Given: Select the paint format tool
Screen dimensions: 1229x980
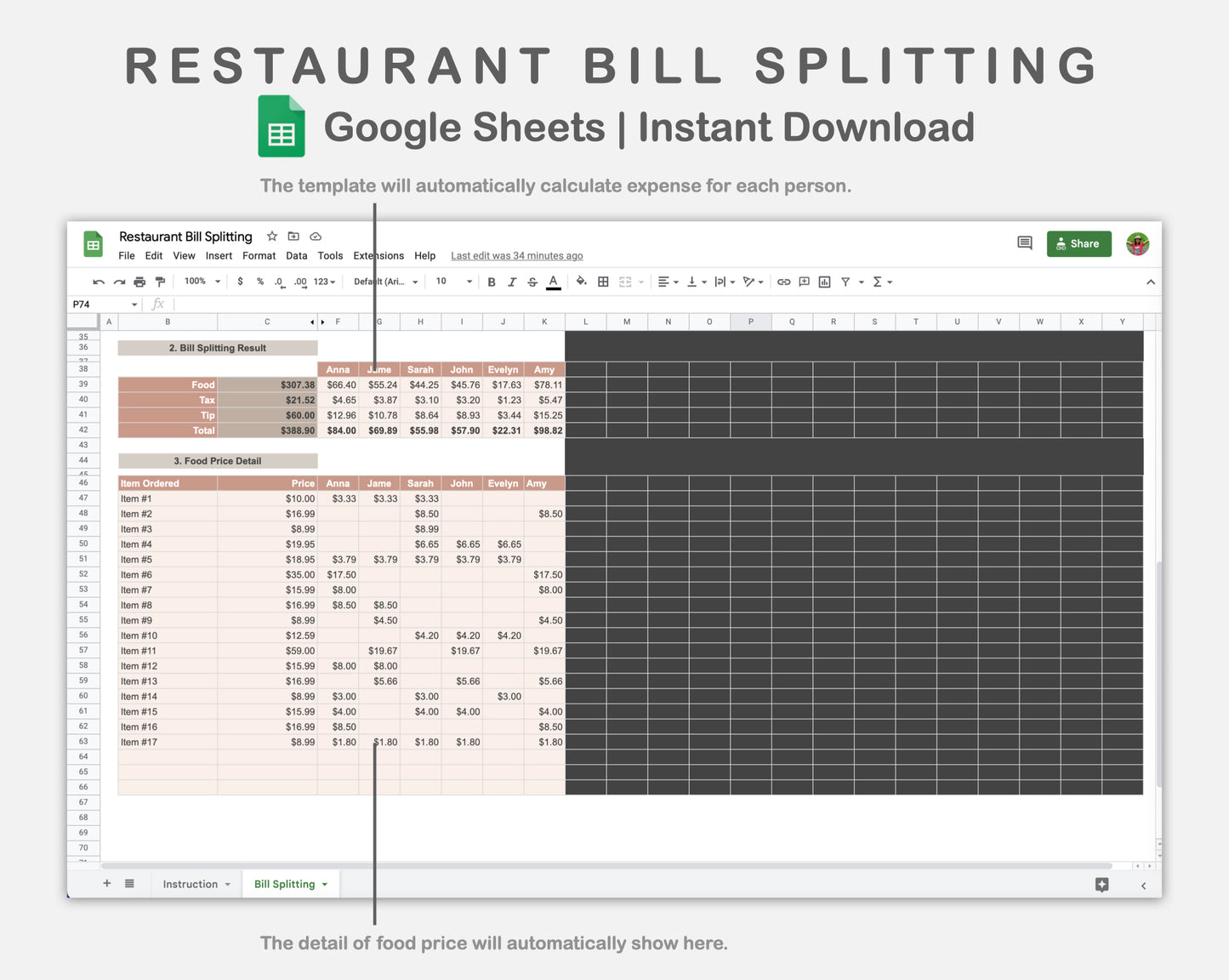Looking at the screenshot, I should pos(160,282).
